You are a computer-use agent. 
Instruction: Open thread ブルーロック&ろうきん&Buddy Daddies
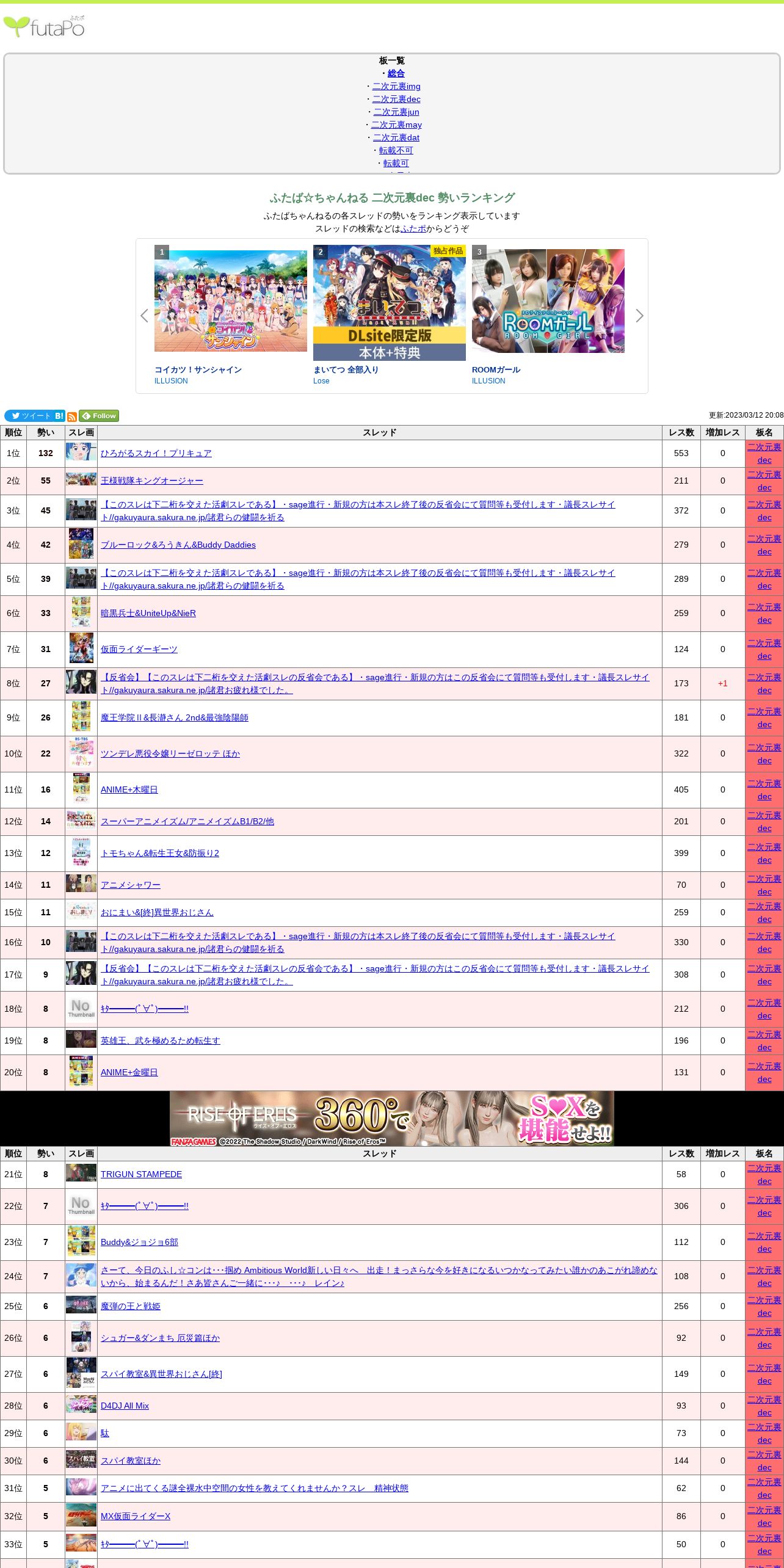coord(178,545)
